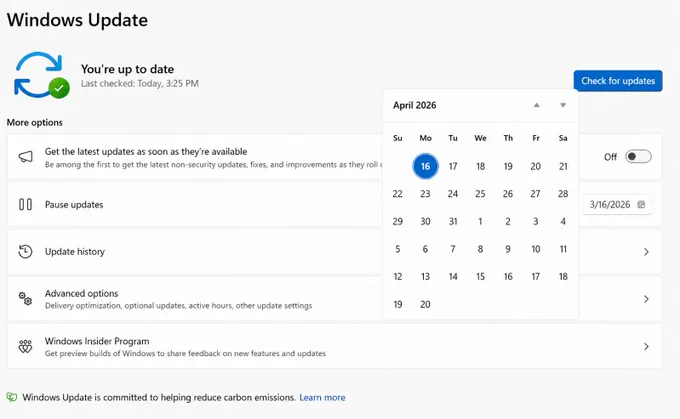Select date 28 in the calendar
This screenshot has width=680, height=419.
click(563, 194)
